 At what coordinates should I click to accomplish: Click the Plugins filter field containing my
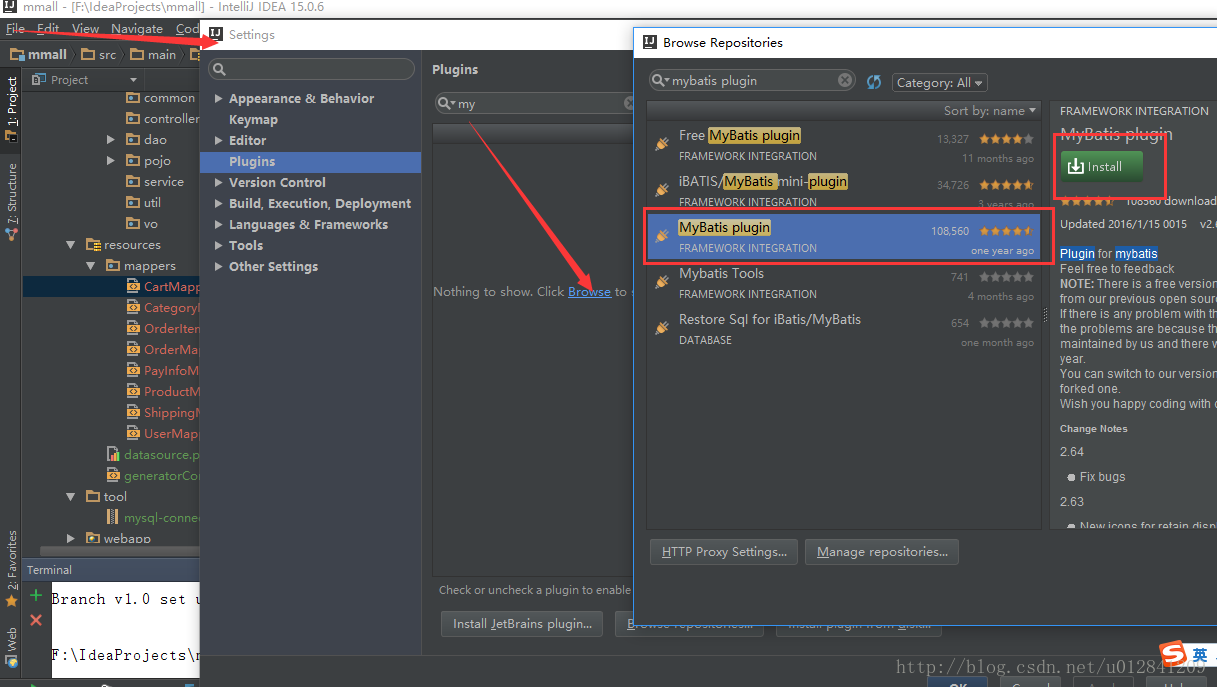(537, 104)
